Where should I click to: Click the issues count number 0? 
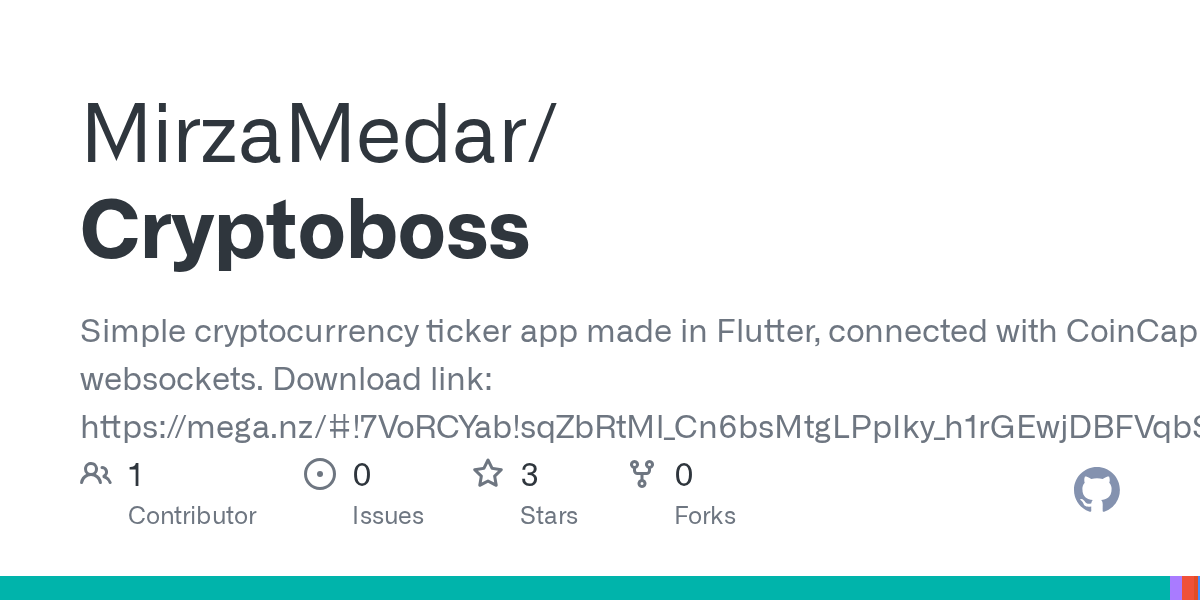(361, 475)
